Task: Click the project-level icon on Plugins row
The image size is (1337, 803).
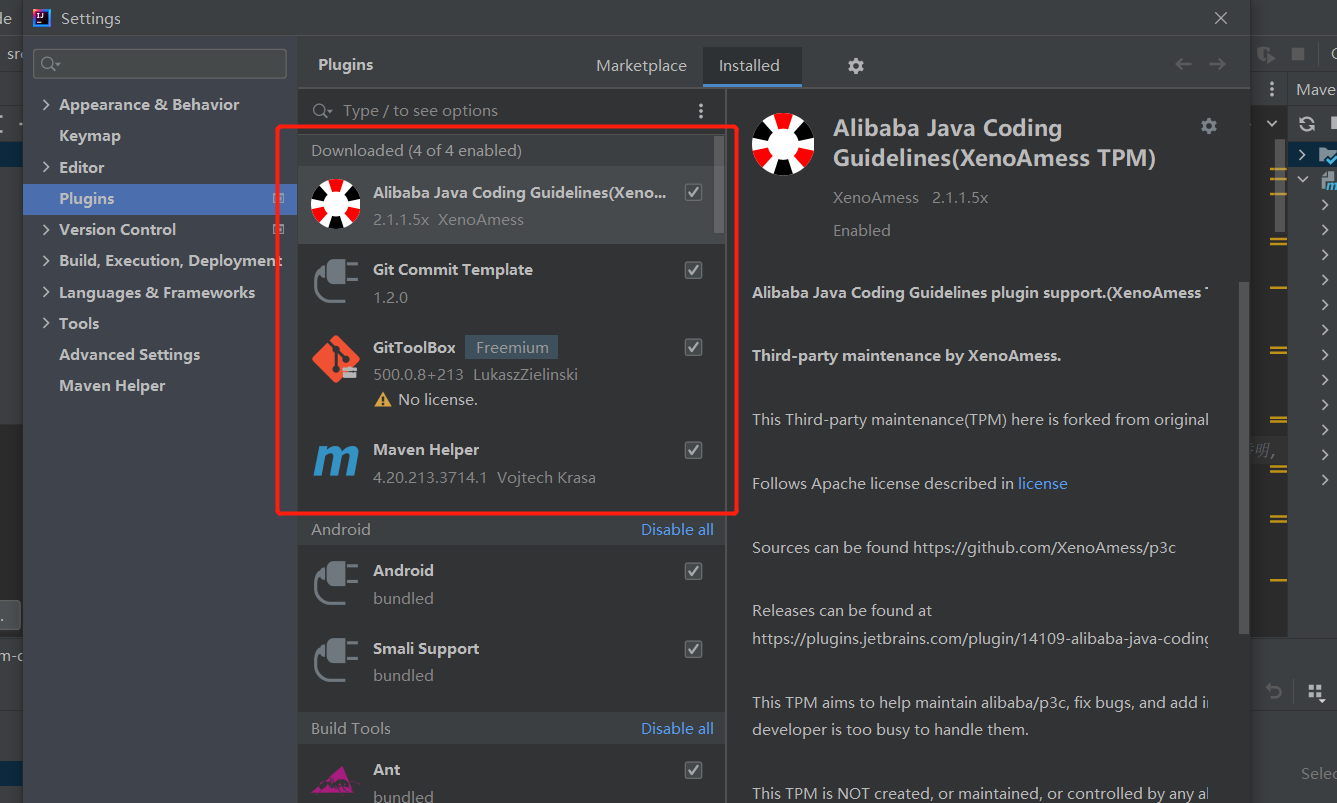Action: click(279, 199)
